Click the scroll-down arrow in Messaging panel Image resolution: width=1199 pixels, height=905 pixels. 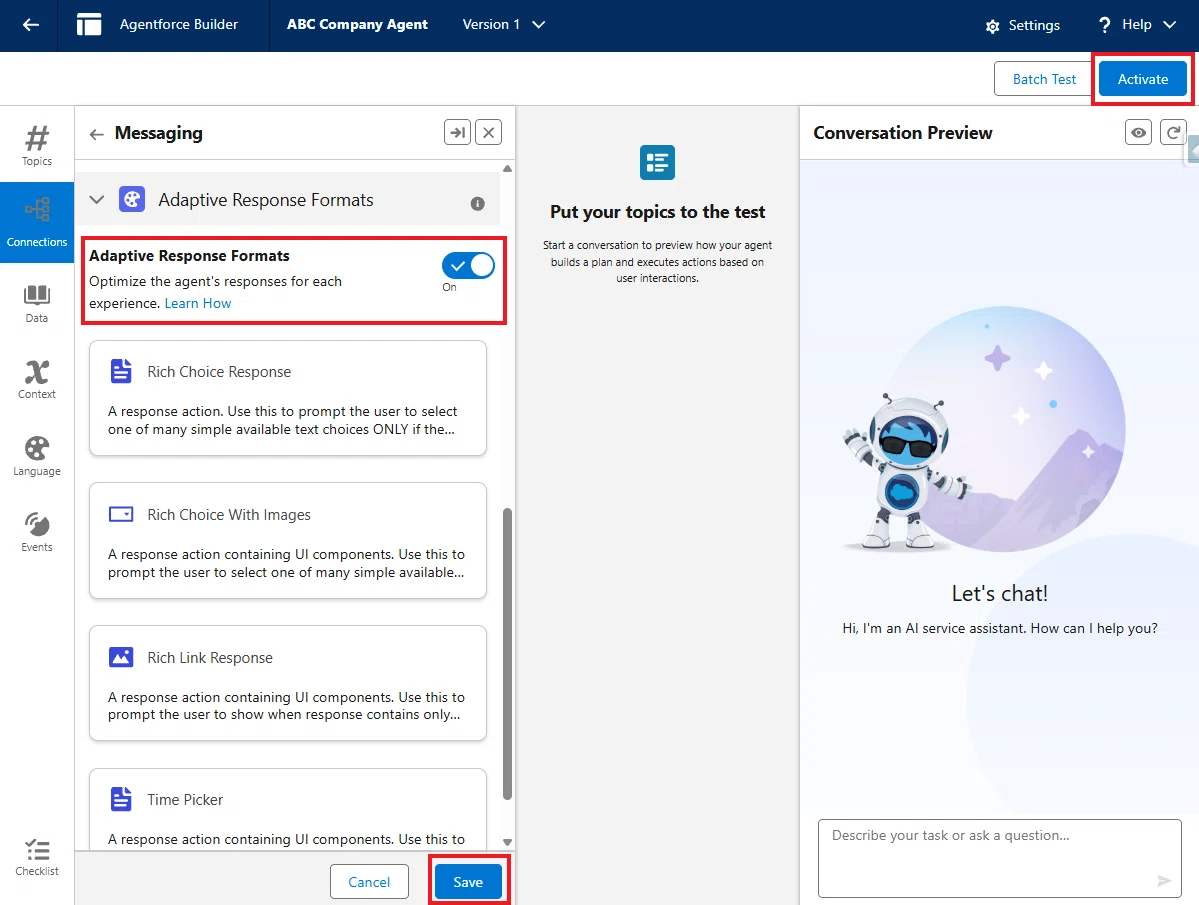pyautogui.click(x=507, y=842)
